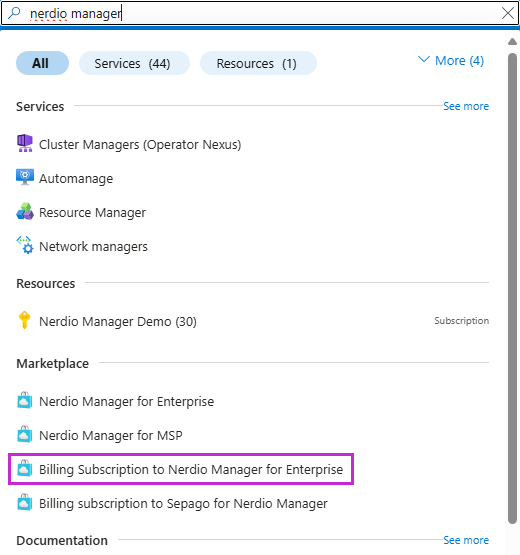Click the Cluster Managers (Operator Nexus) icon
Image resolution: width=520 pixels, height=555 pixels.
[24, 143]
